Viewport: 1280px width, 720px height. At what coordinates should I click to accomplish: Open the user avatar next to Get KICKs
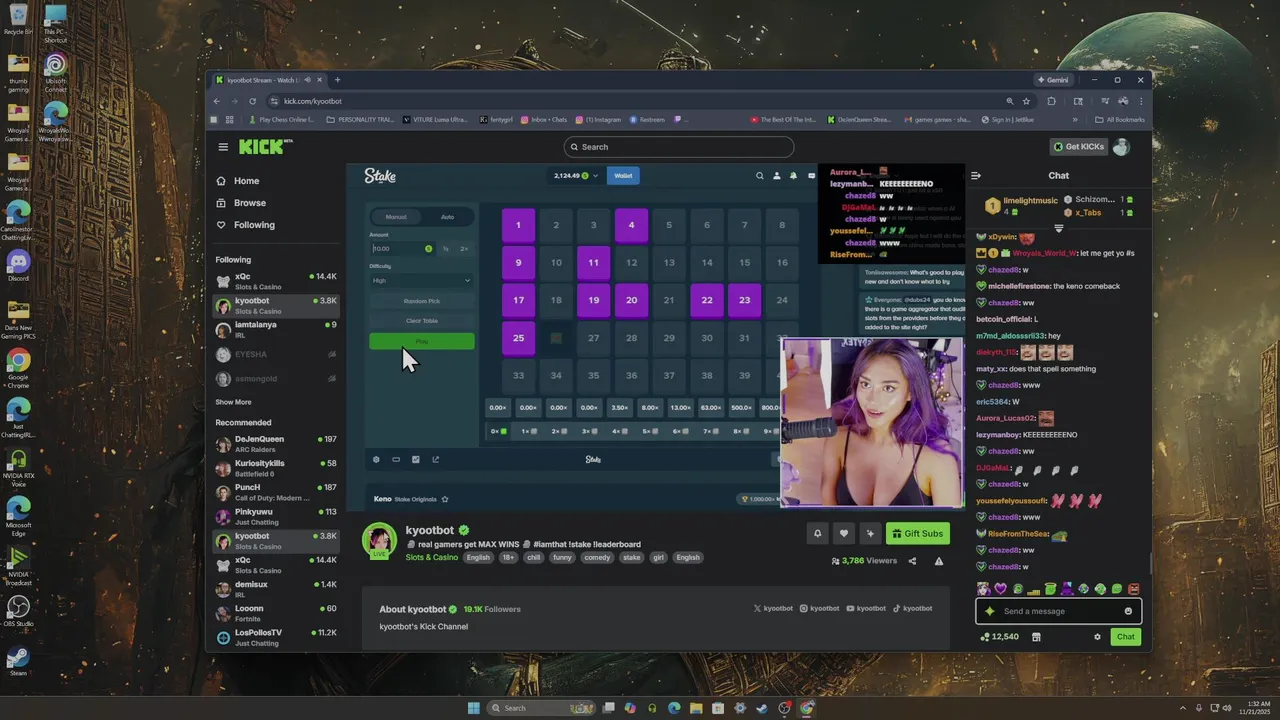[1121, 147]
